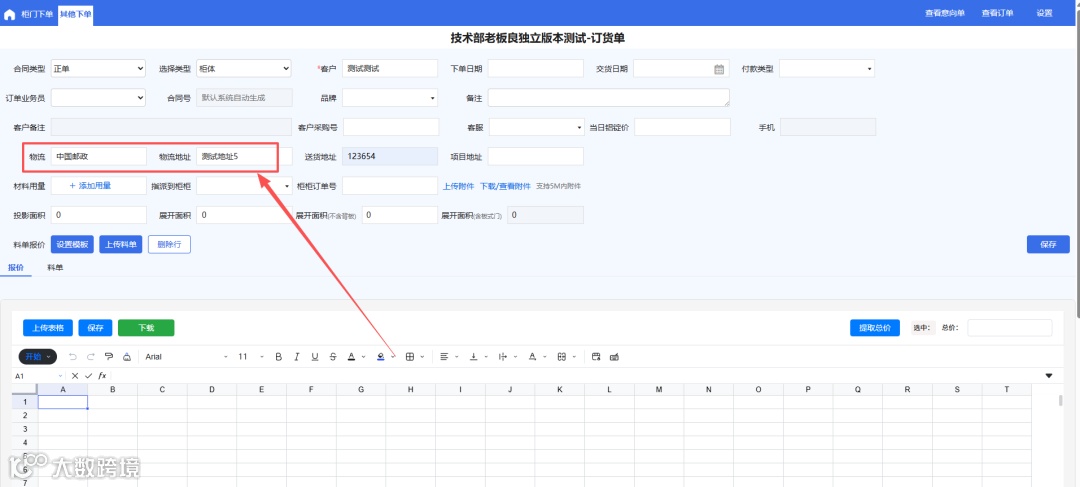Switch to the 料单 tab
1080x487 pixels.
55,267
